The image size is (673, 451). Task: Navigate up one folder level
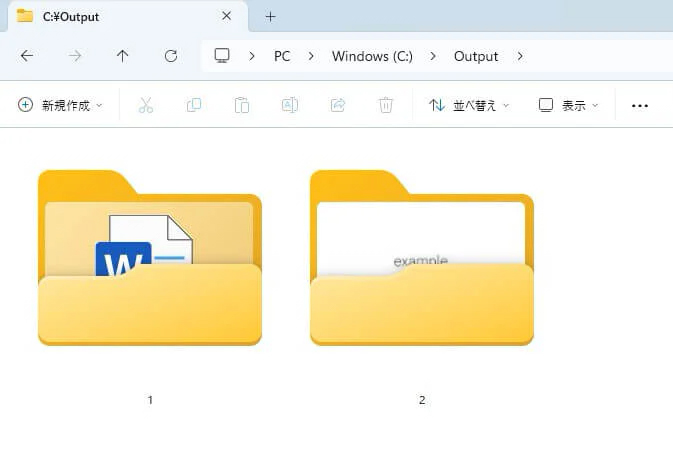point(123,56)
